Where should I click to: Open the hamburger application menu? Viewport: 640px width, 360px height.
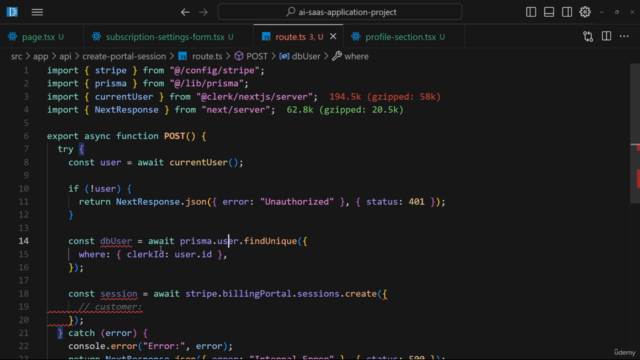(x=37, y=12)
